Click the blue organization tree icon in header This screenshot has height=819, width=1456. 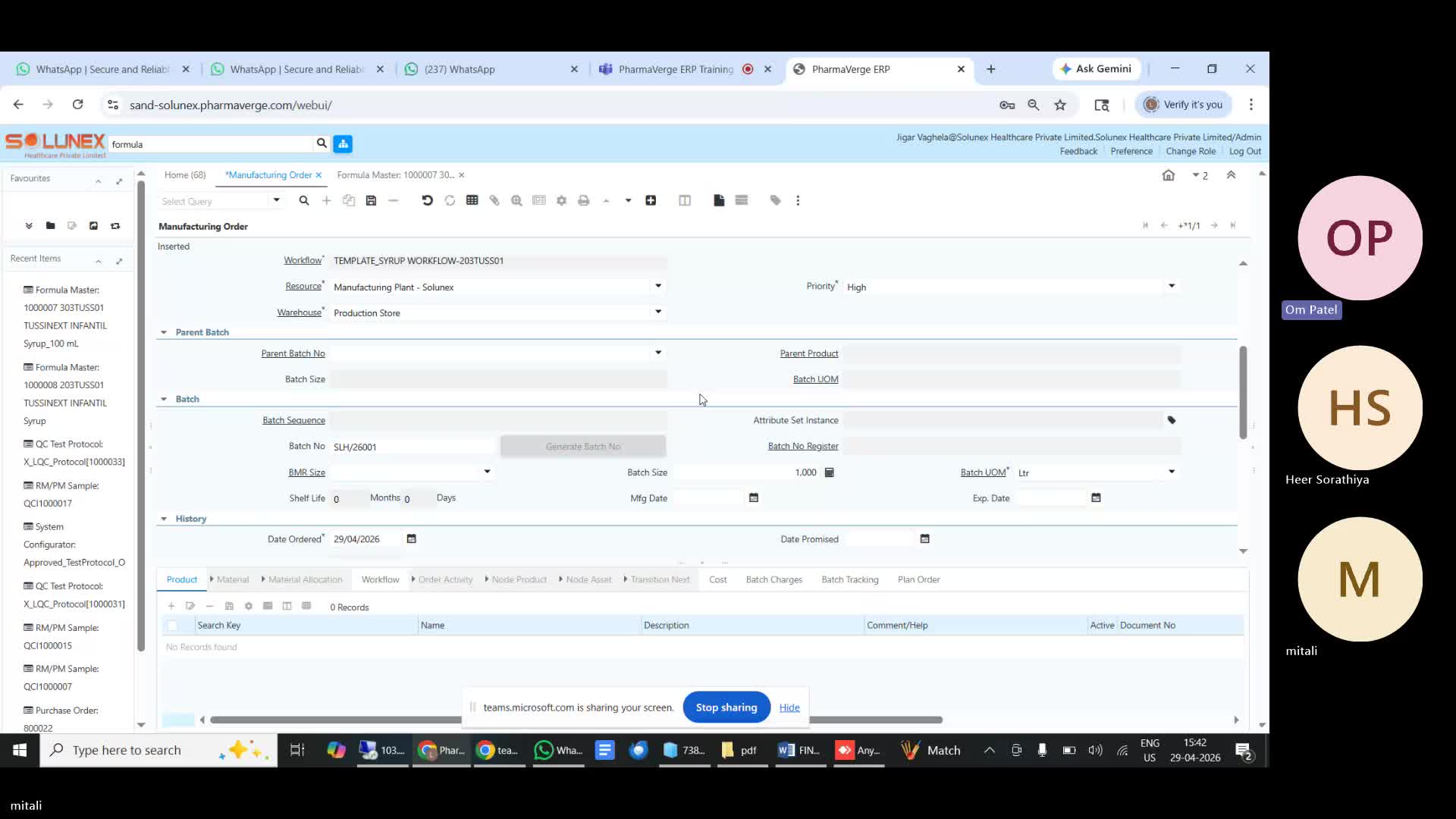[x=343, y=144]
